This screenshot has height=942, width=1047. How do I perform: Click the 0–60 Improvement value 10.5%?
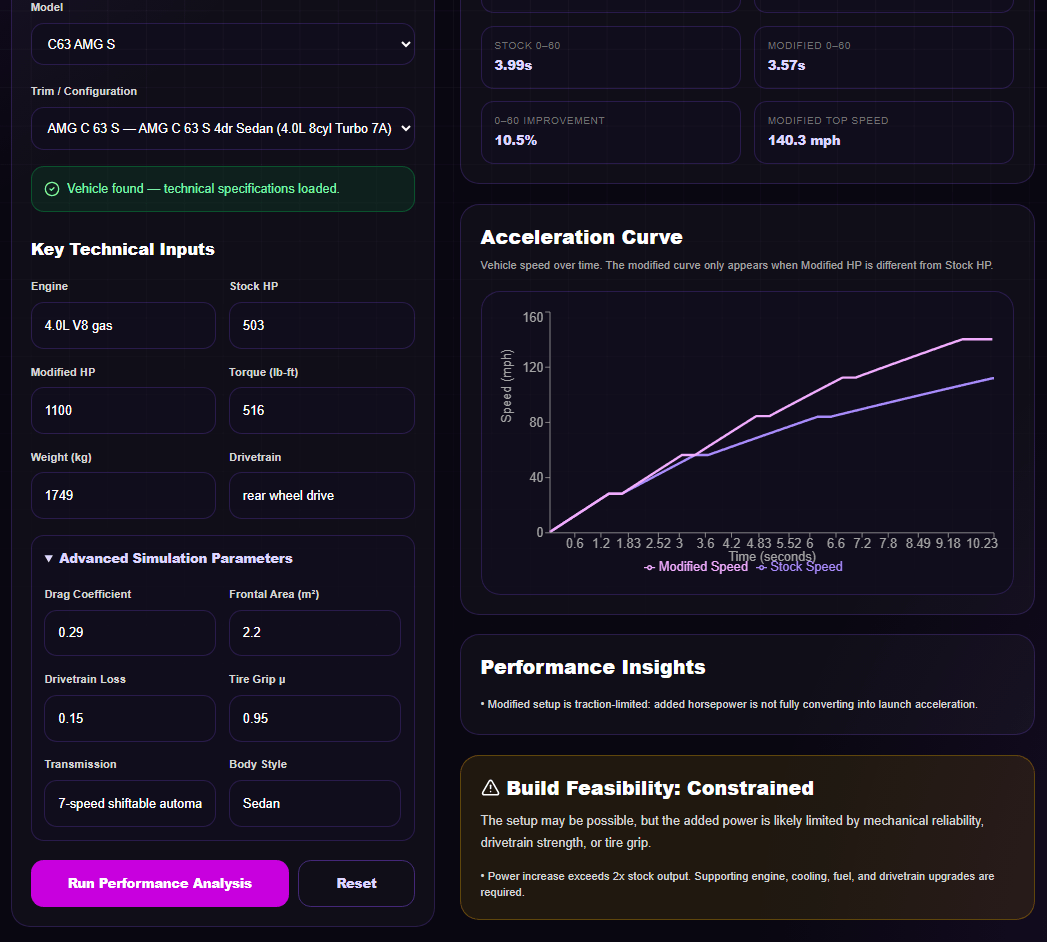[515, 140]
